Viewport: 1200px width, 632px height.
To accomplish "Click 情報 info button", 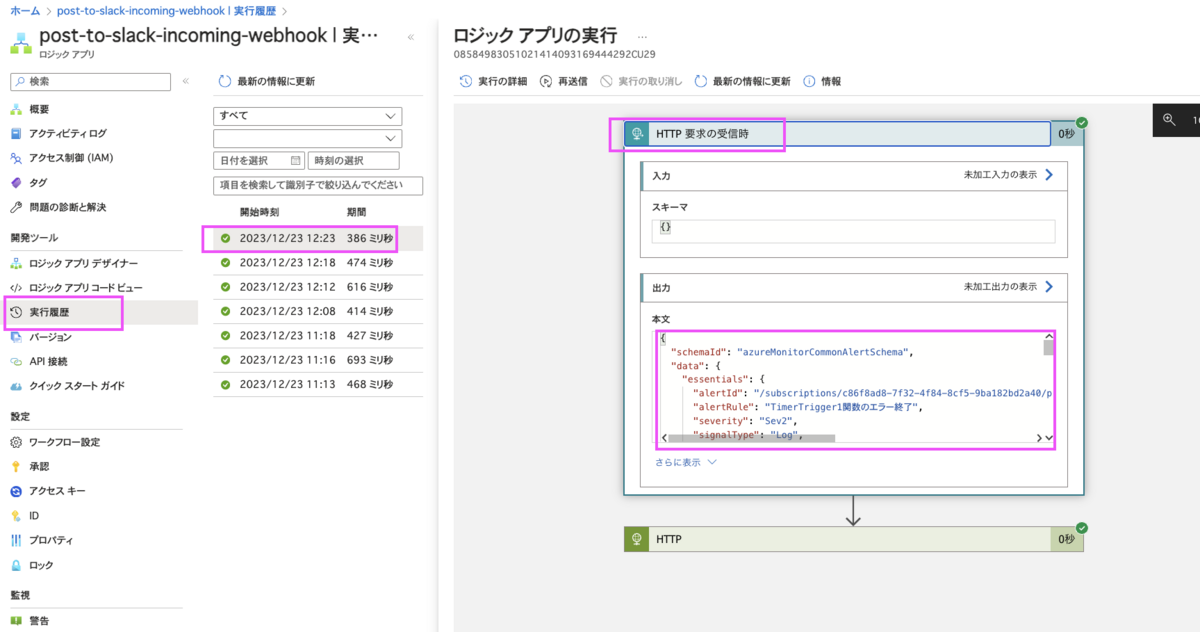I will coord(822,81).
